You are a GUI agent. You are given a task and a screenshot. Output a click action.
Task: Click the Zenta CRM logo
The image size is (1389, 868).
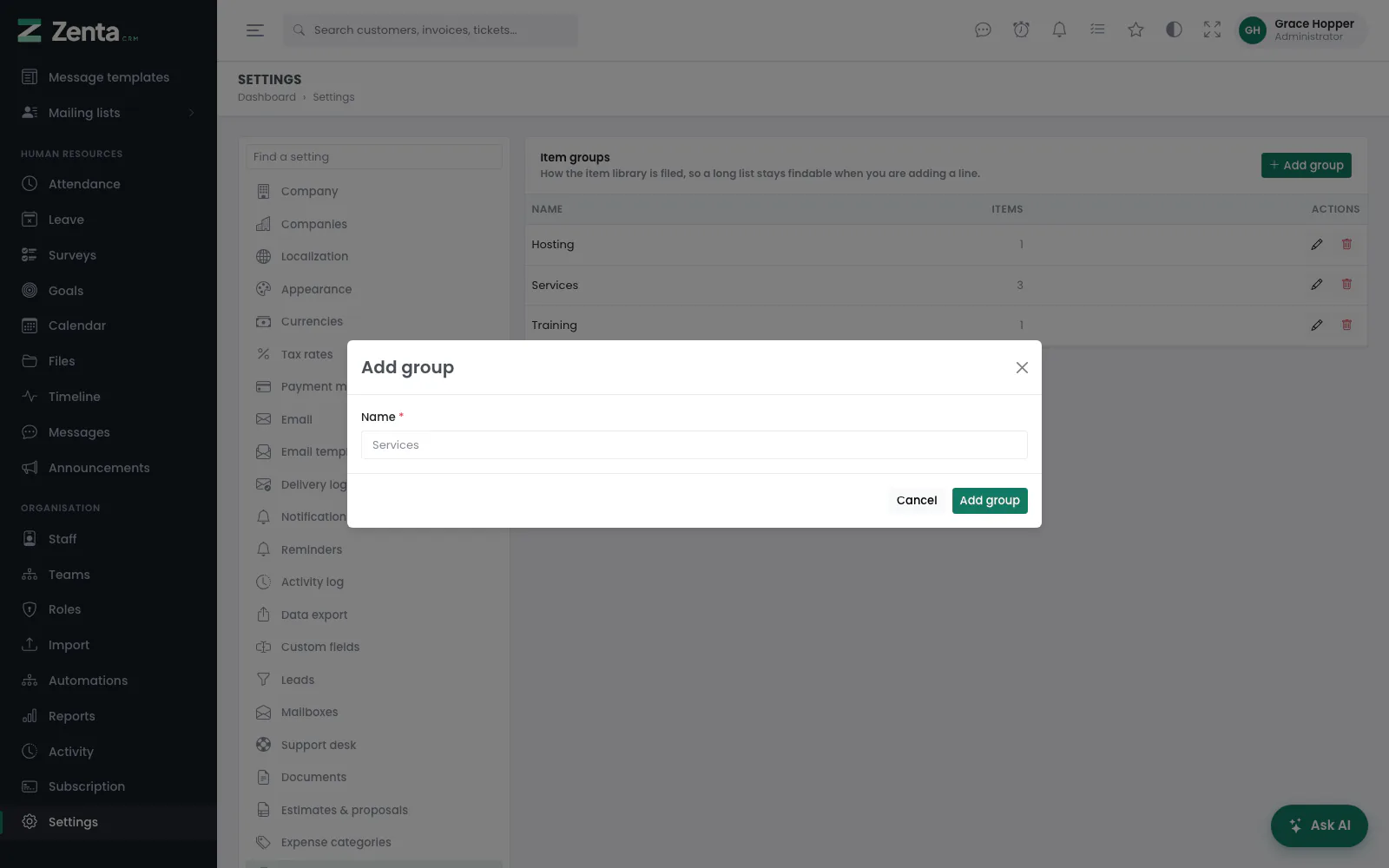tap(78, 31)
